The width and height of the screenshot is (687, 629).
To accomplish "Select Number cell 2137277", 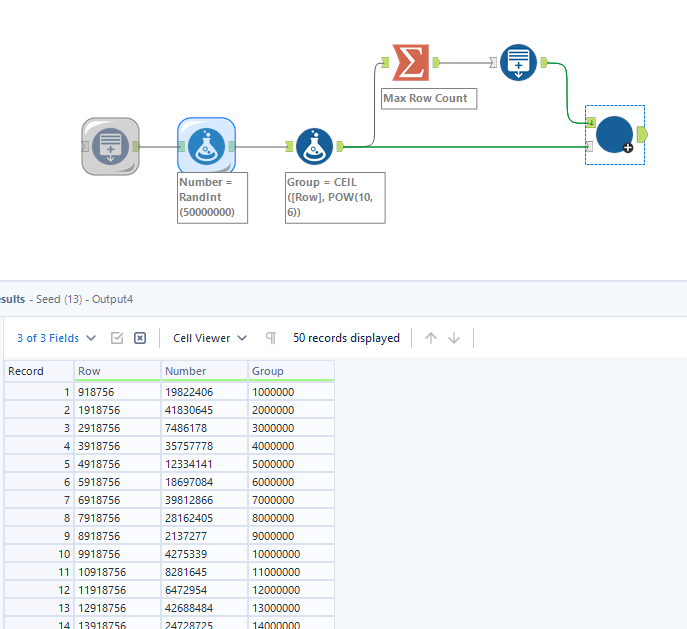I will click(204, 536).
